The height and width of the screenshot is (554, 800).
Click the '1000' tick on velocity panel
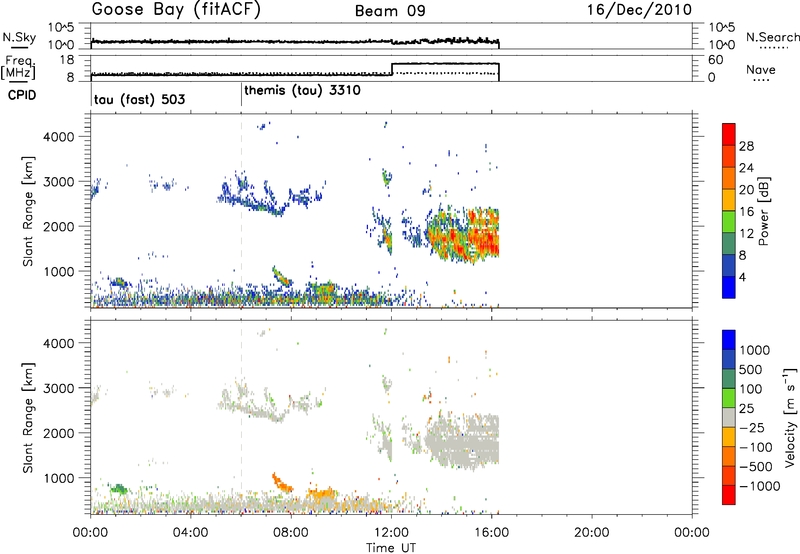point(61,478)
